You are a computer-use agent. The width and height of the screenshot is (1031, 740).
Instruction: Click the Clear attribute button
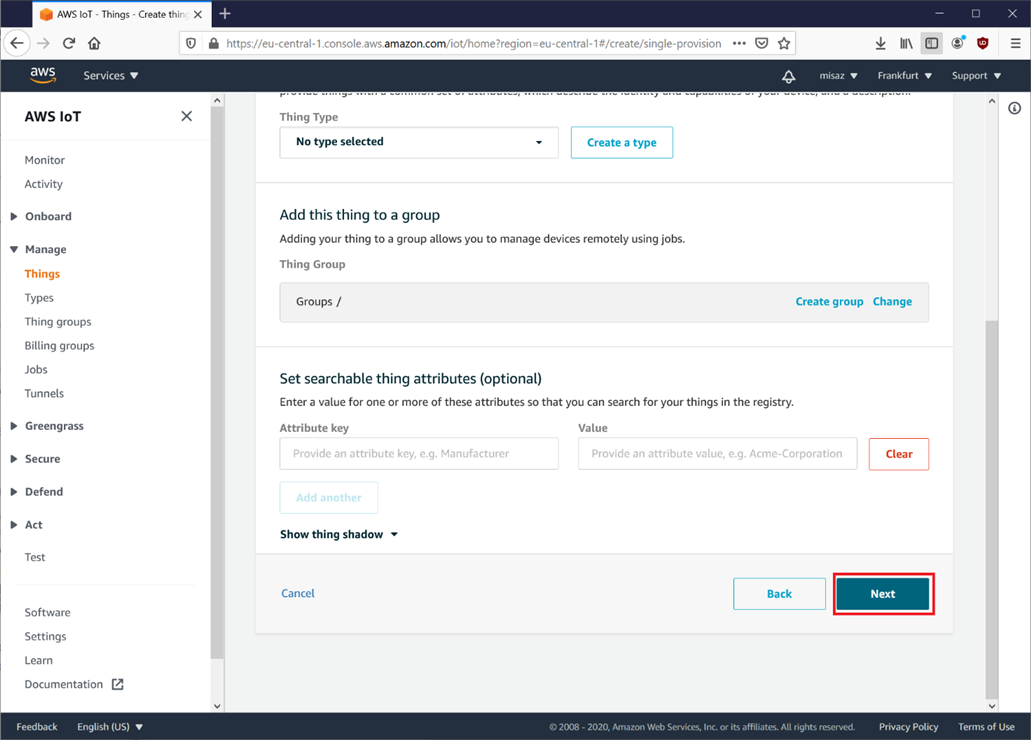point(898,454)
